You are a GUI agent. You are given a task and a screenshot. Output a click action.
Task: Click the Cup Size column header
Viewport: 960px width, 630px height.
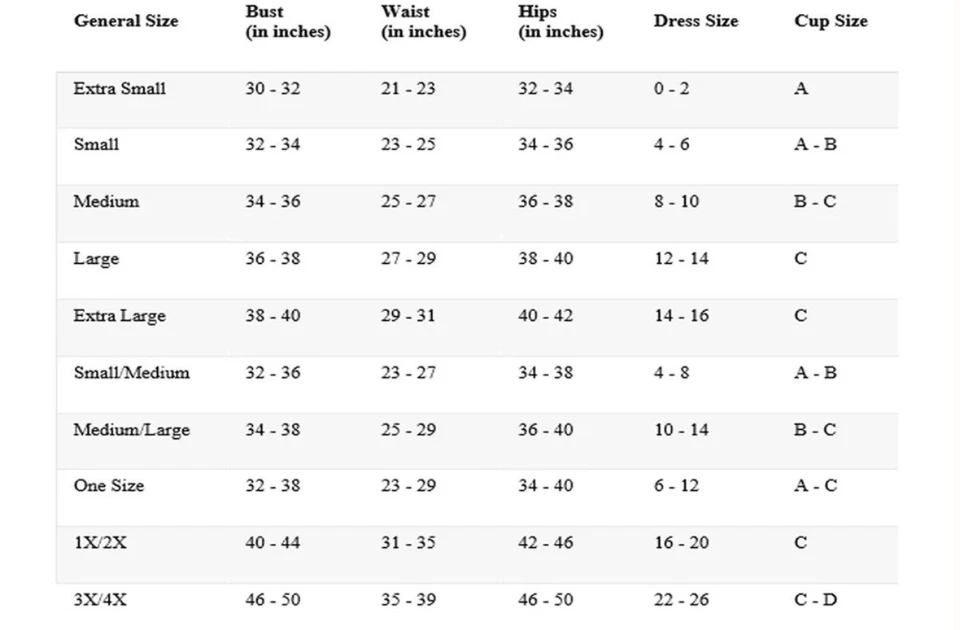pyautogui.click(x=831, y=21)
